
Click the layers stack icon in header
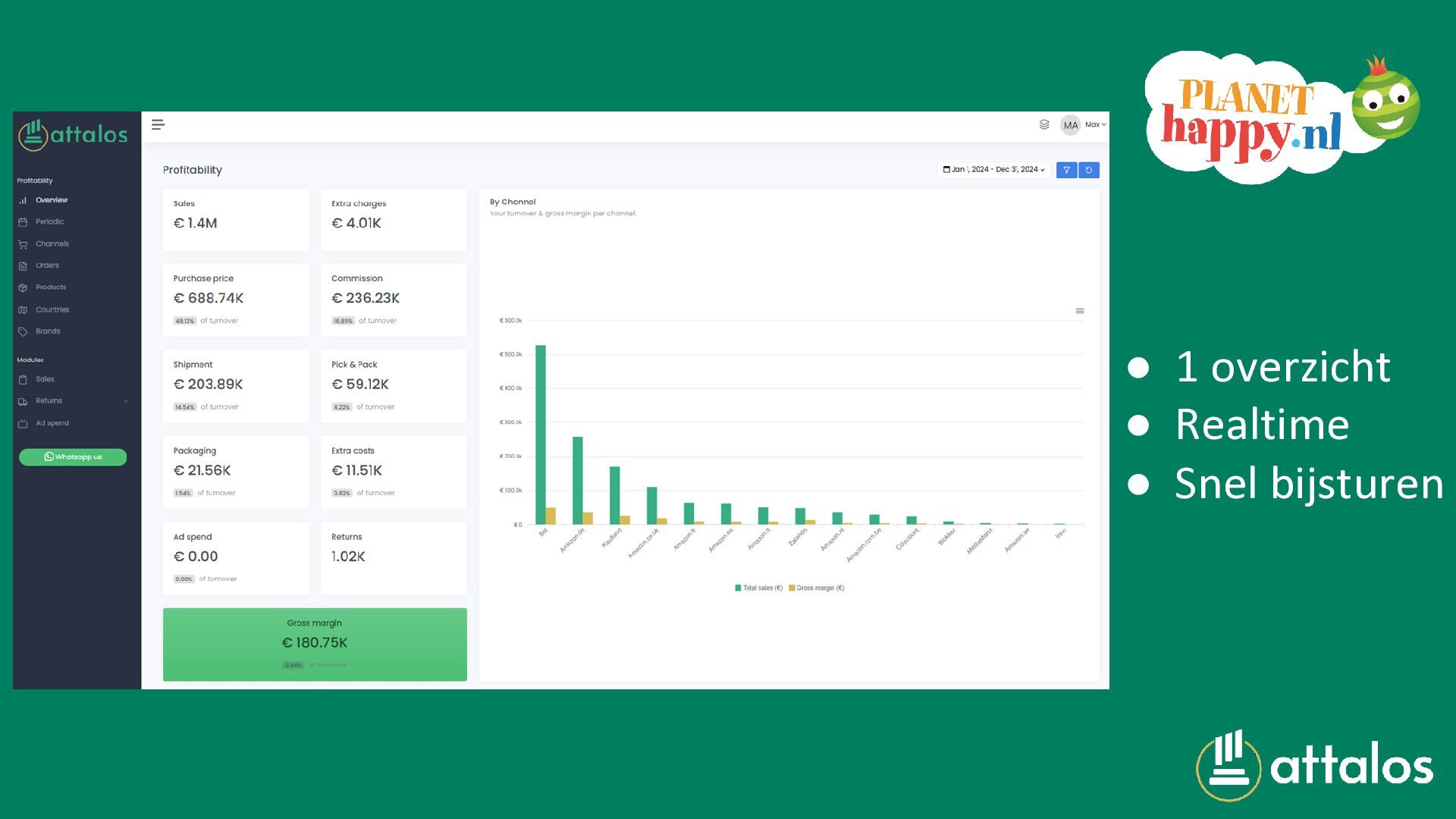pos(1044,124)
